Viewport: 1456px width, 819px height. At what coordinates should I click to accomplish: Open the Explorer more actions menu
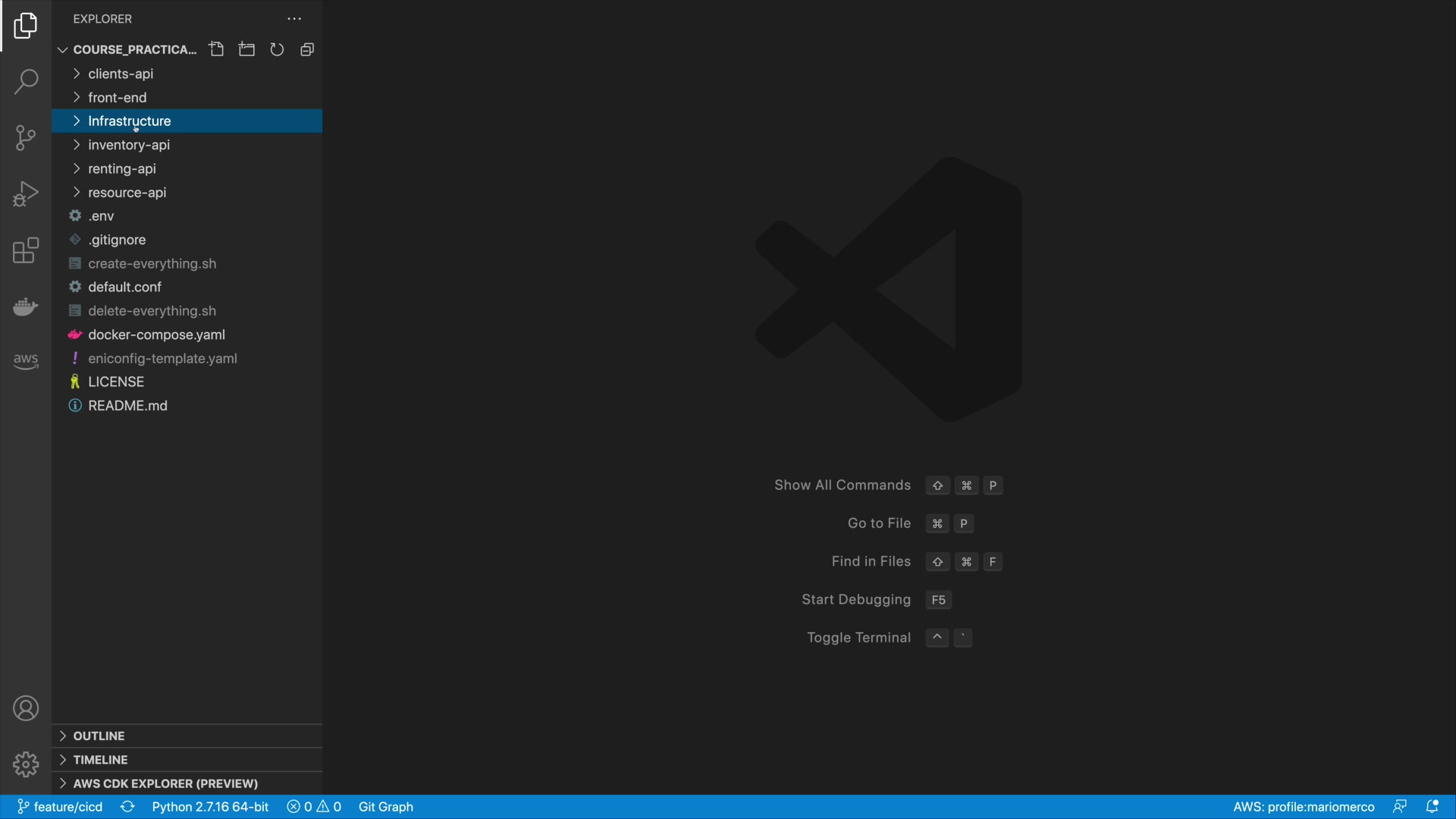tap(294, 19)
